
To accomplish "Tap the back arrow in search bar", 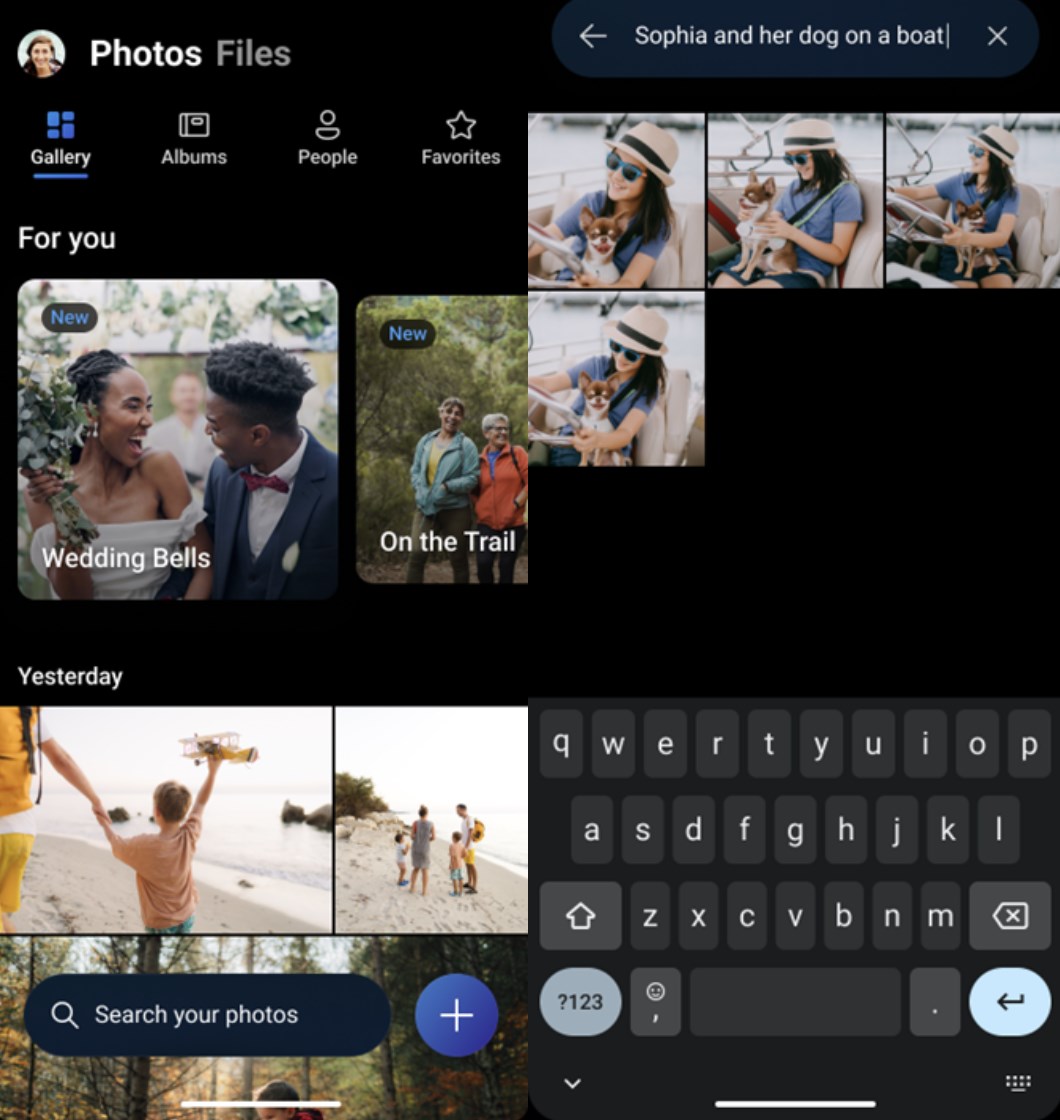I will click(x=593, y=37).
